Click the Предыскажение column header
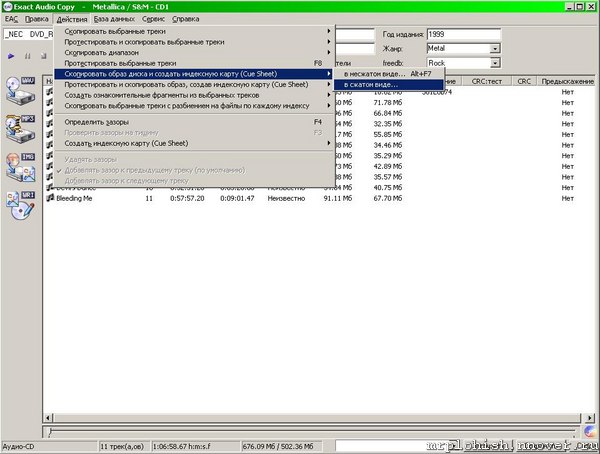Viewport: 600px width, 454px height. click(567, 81)
